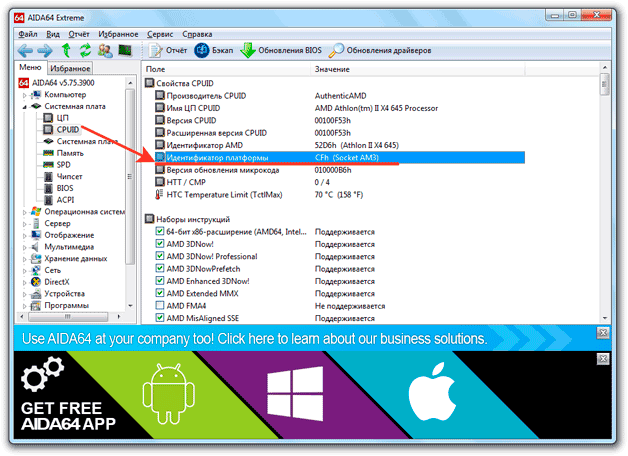The width and height of the screenshot is (628, 456).
Task: Select the HTC Temperature Limit row
Action: pos(340,195)
